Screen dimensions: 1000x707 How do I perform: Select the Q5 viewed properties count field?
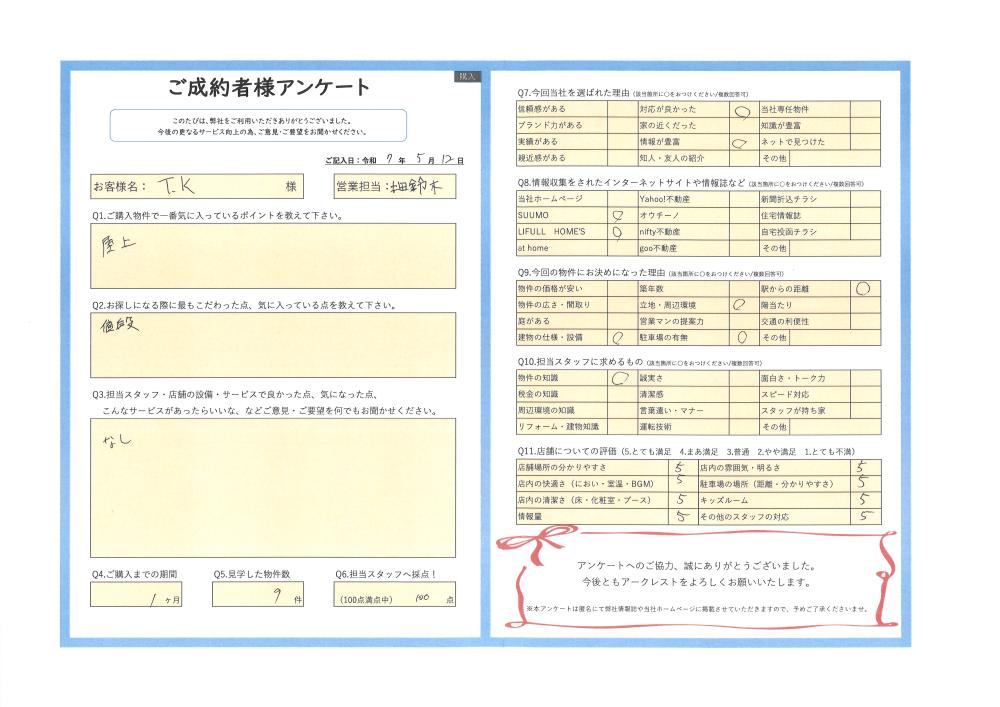(258, 595)
